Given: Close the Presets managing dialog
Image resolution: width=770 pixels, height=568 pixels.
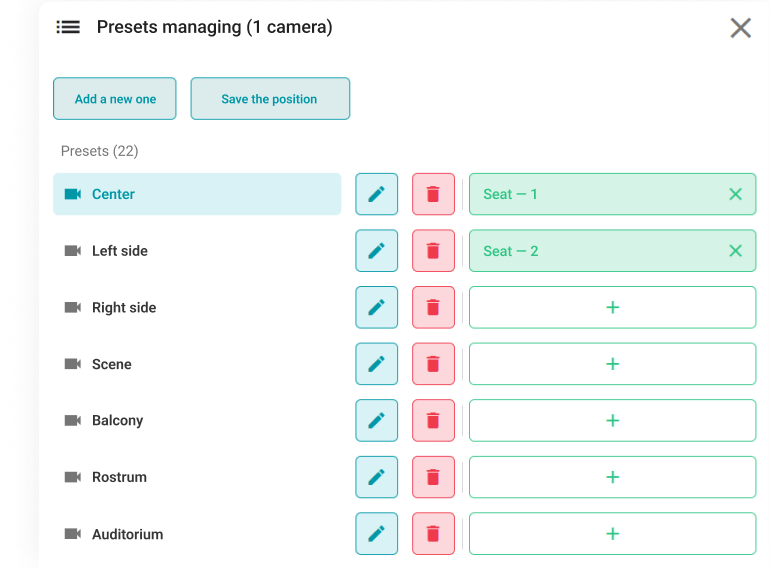Looking at the screenshot, I should click(x=740, y=28).
